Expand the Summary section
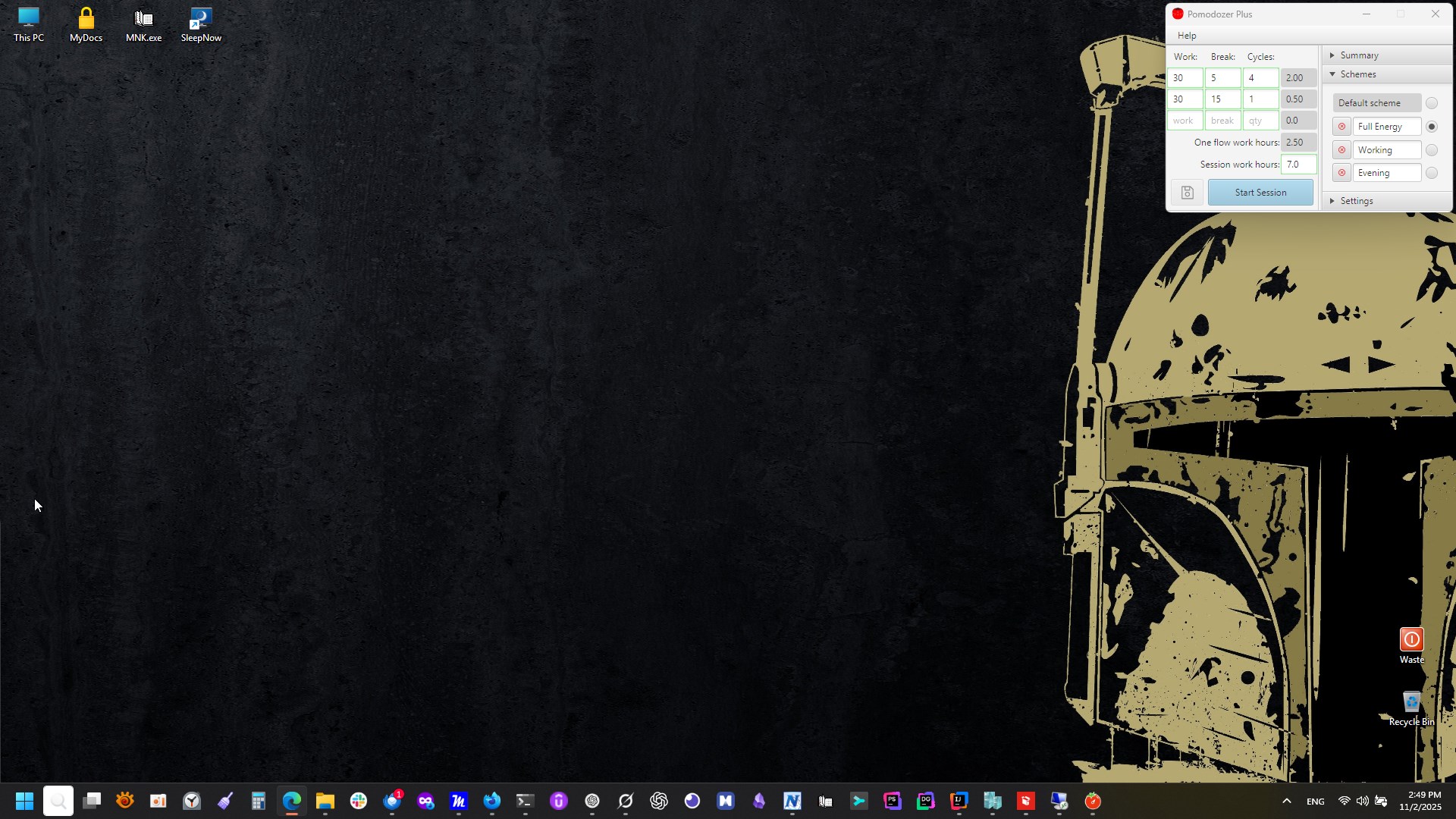1456x819 pixels. coord(1359,55)
